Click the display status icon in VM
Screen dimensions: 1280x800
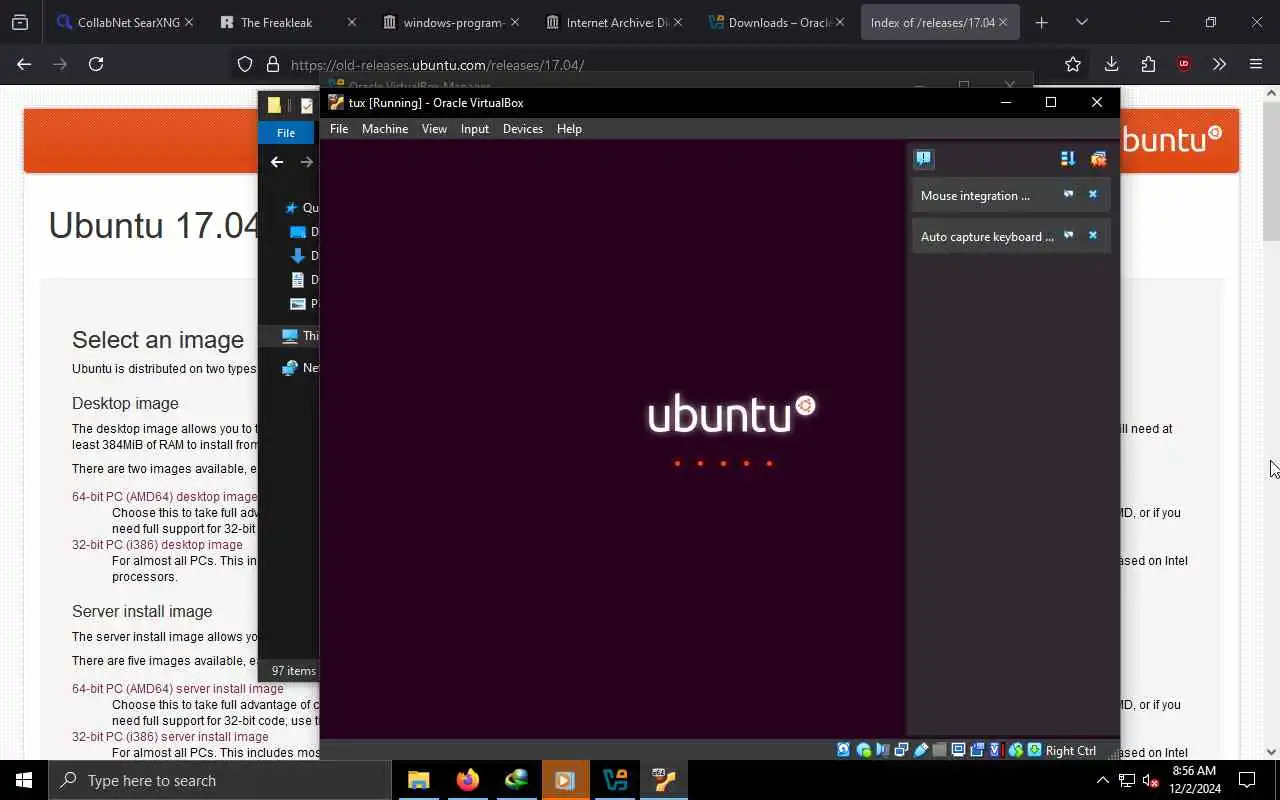click(958, 750)
